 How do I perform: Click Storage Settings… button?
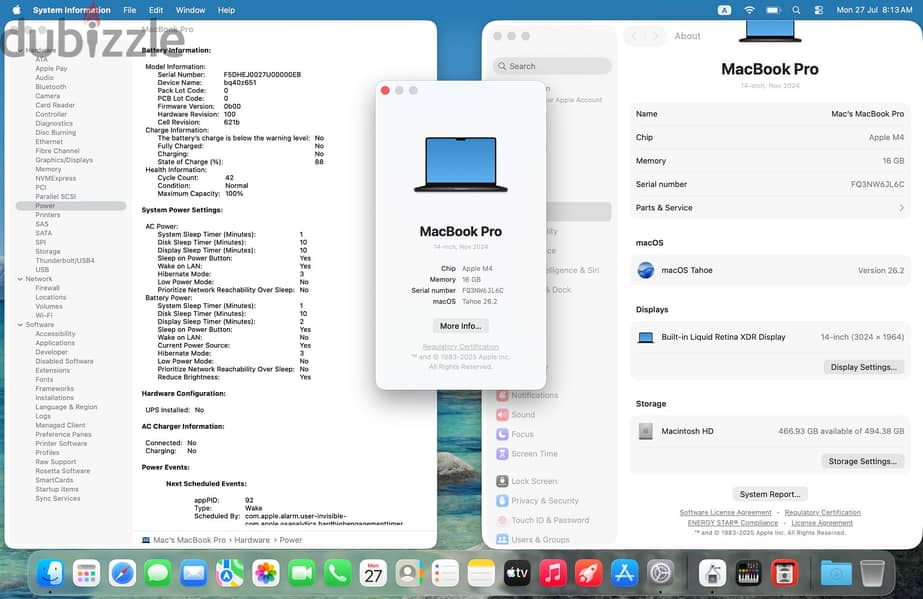[862, 461]
